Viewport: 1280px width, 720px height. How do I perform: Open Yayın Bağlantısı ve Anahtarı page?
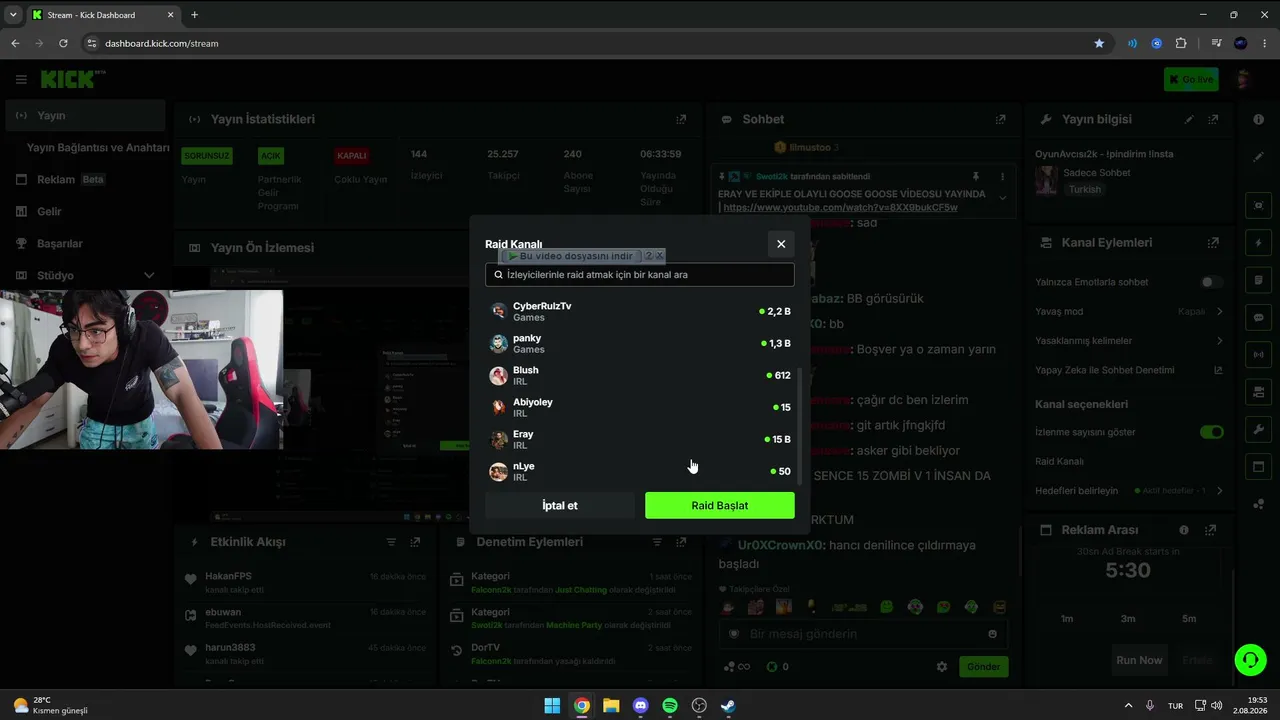98,147
